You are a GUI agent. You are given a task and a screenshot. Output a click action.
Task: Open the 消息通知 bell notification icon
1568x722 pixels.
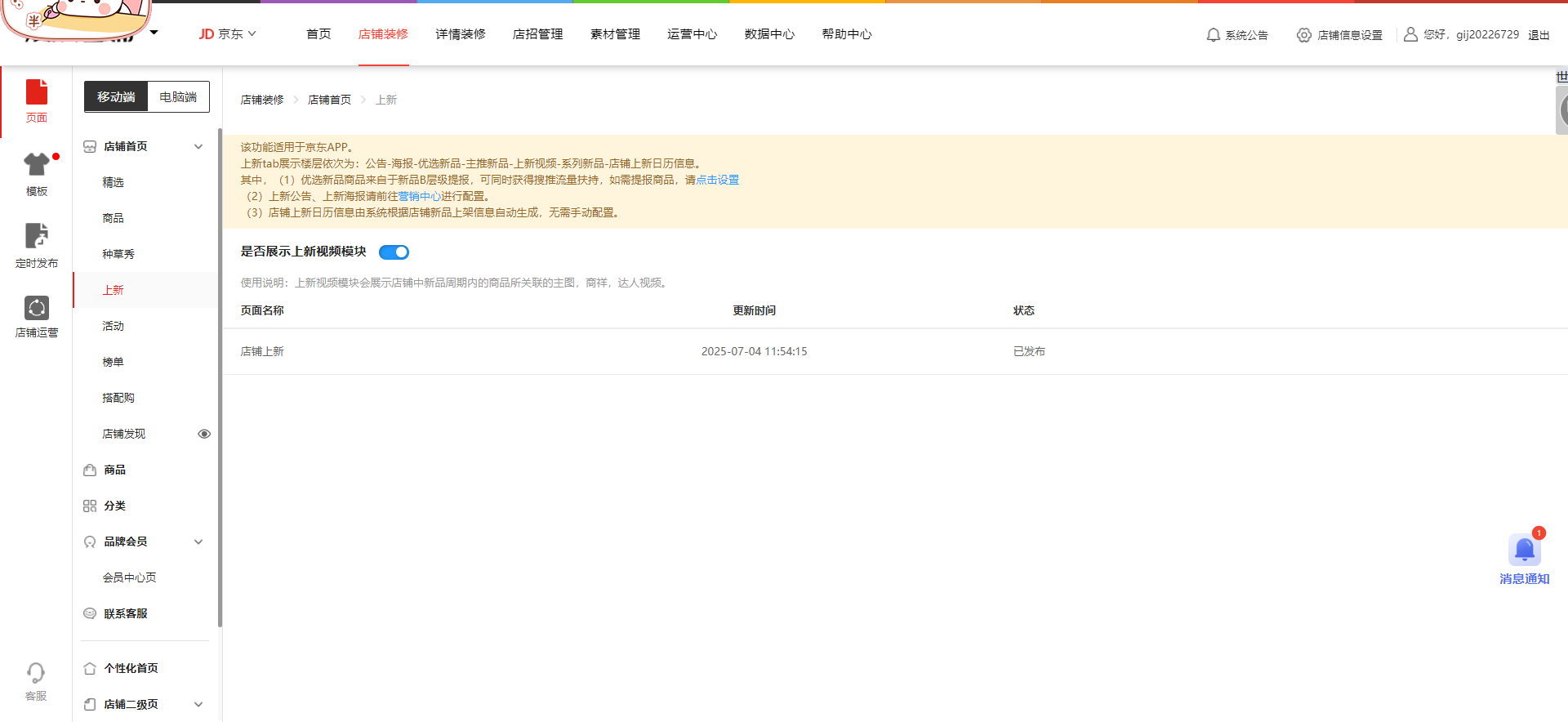[1524, 550]
